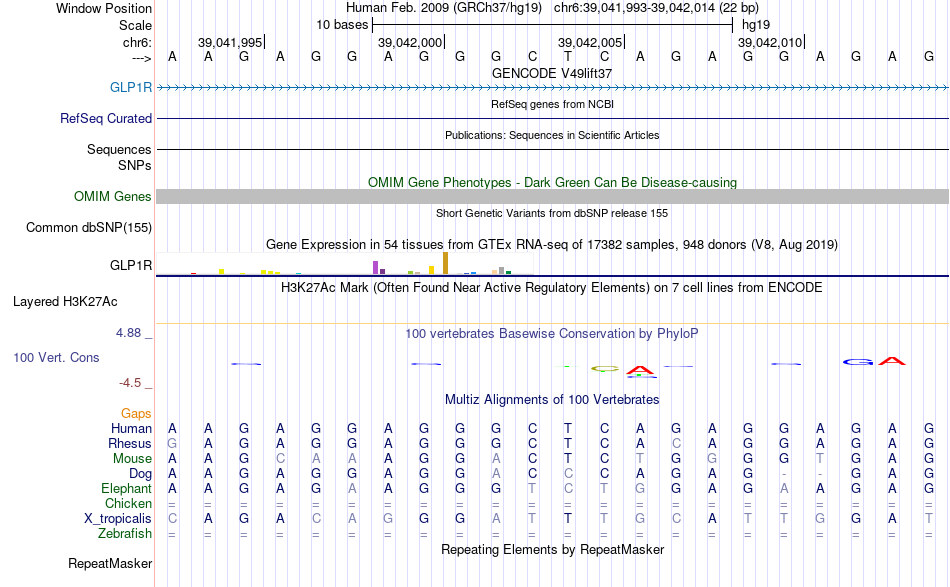Click the 39,042,005 ruler position
The image size is (950, 587).
pos(590,42)
